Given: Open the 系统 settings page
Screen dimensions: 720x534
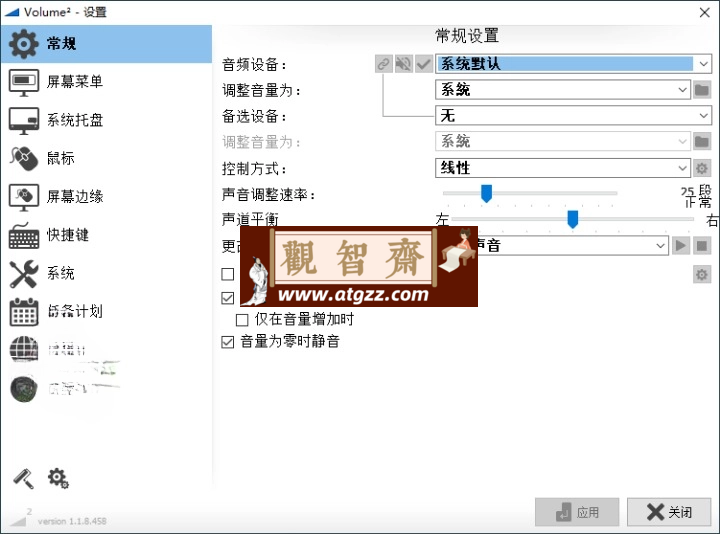Looking at the screenshot, I should point(106,273).
